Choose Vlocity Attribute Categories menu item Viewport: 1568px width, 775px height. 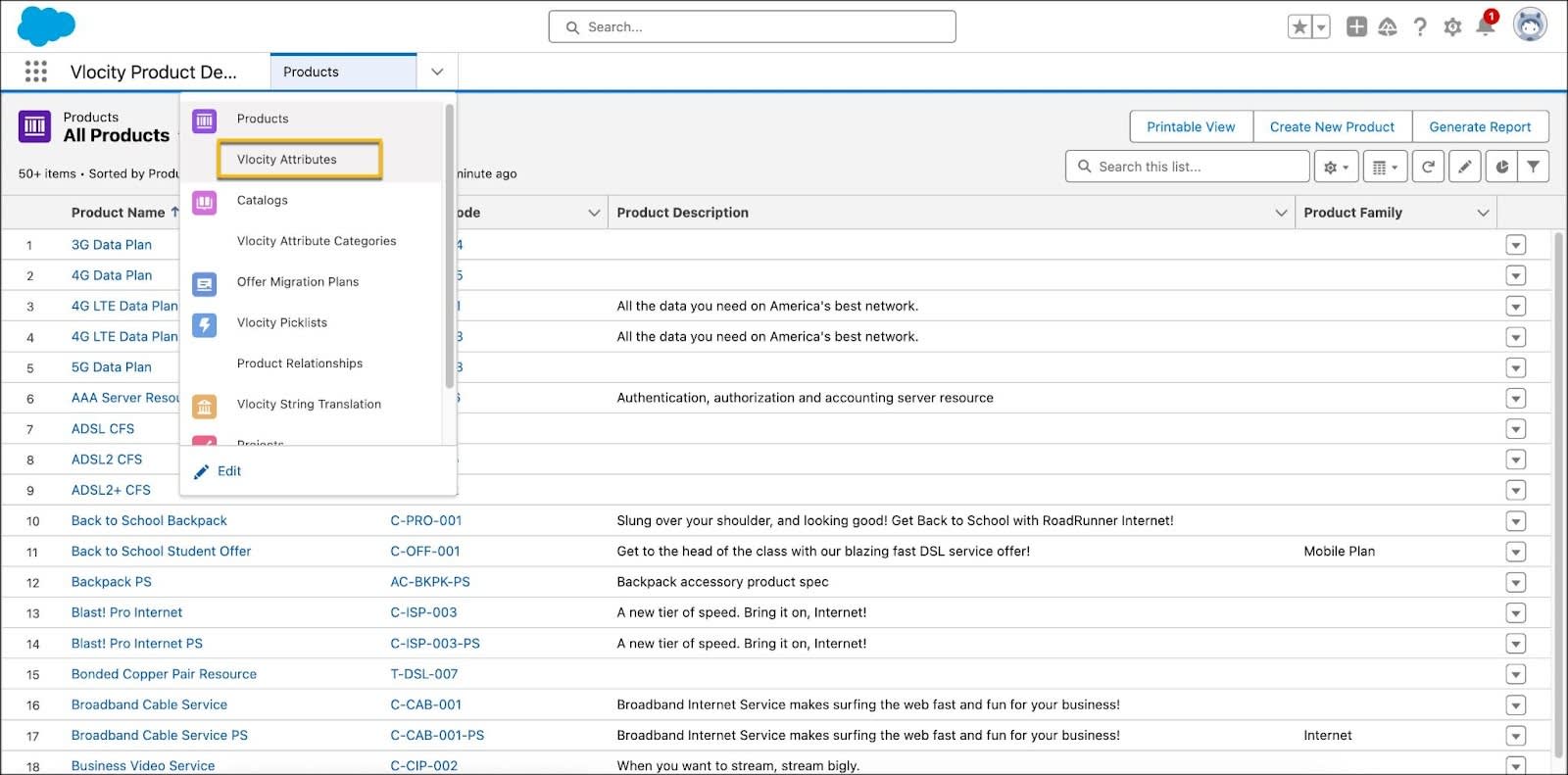click(x=317, y=241)
